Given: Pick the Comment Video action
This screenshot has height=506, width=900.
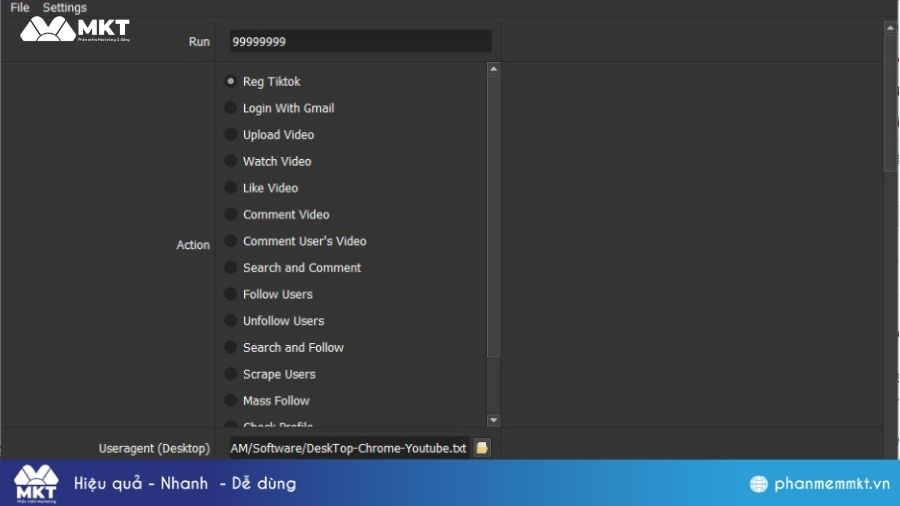Looking at the screenshot, I should 277,215.
